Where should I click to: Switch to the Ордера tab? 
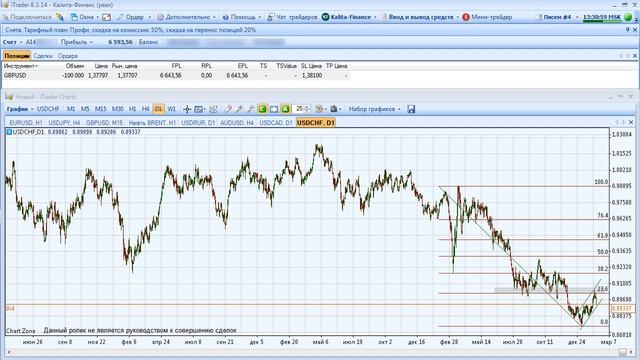click(x=67, y=56)
